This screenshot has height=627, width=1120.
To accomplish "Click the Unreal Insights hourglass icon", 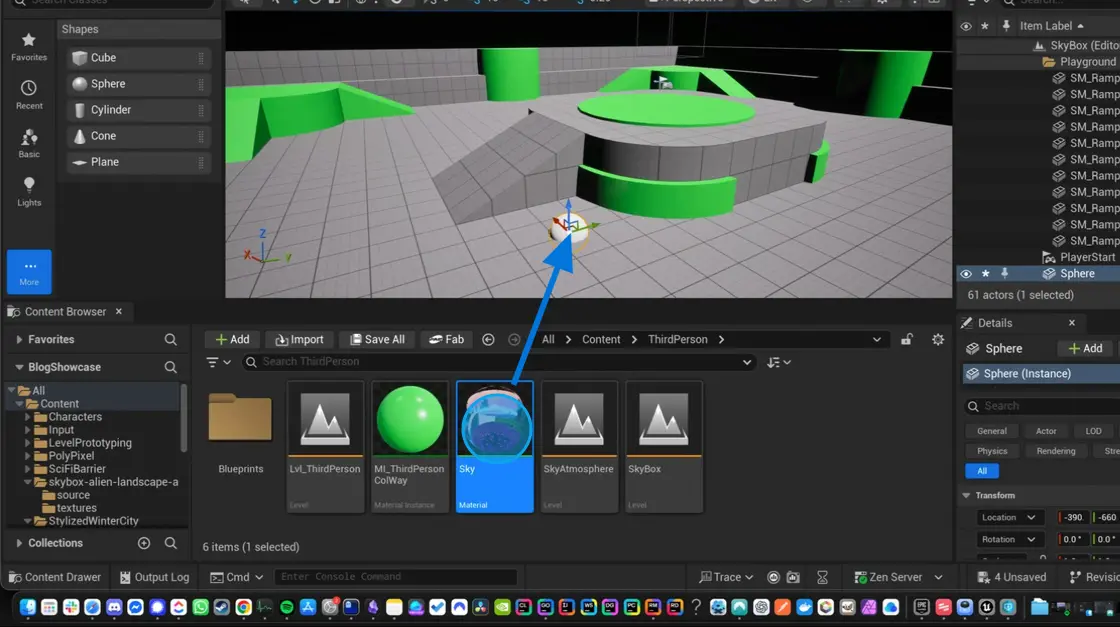I will pos(822,577).
